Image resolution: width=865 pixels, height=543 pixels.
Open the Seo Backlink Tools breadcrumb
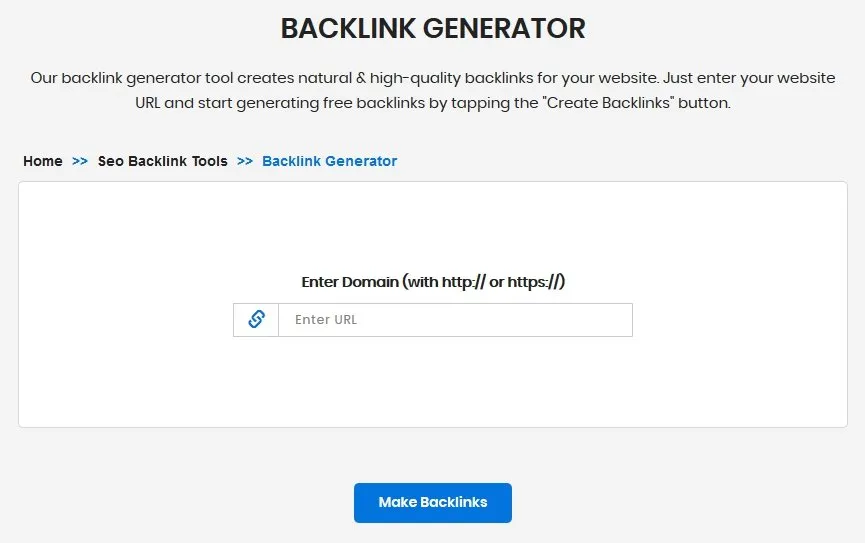(162, 161)
